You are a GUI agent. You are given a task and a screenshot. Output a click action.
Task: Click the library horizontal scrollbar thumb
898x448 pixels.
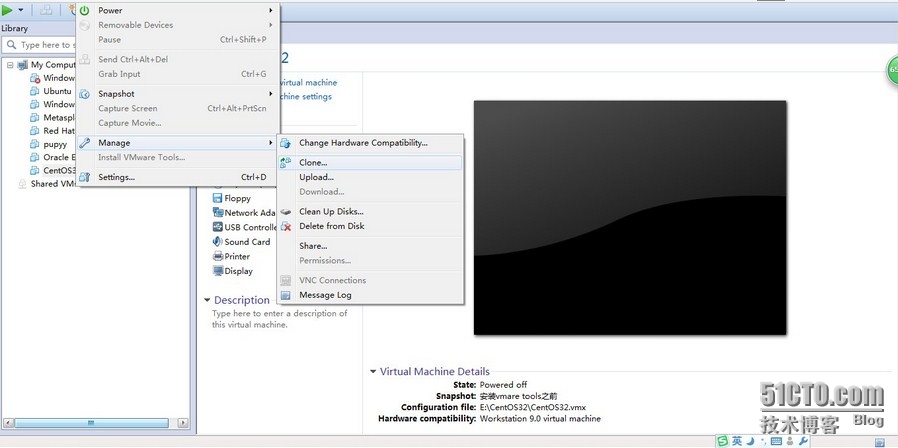91,423
